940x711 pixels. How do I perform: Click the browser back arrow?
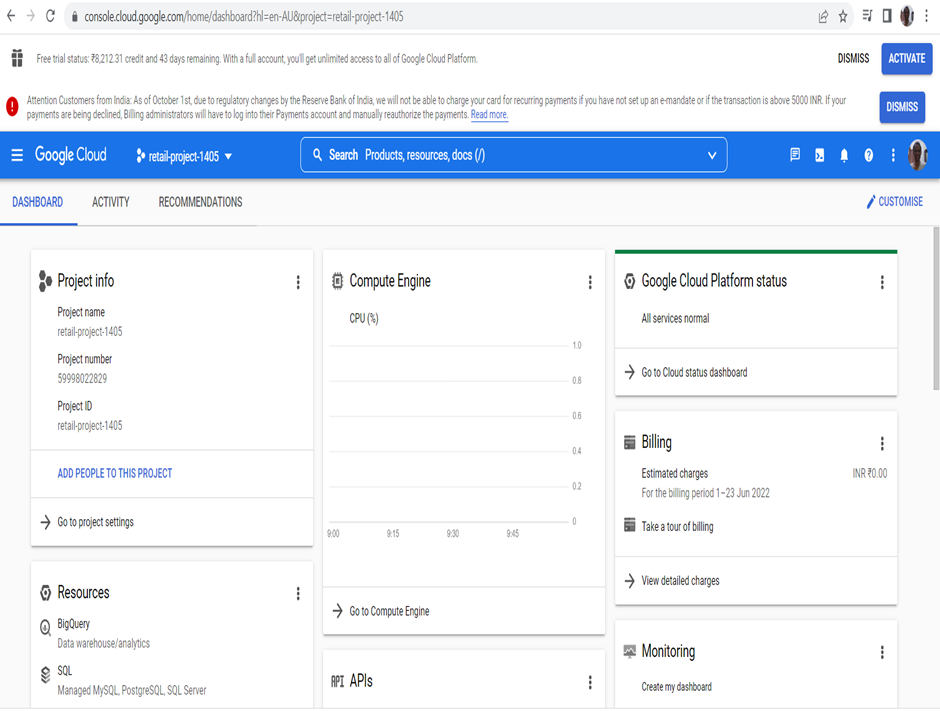[11, 16]
